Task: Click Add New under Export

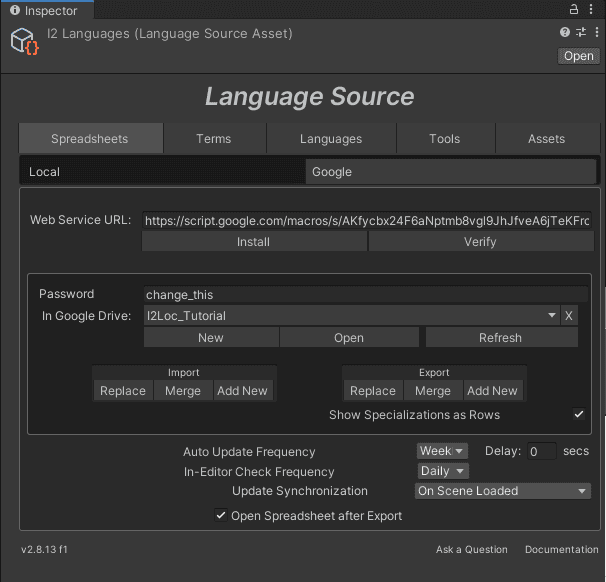Action: point(493,390)
